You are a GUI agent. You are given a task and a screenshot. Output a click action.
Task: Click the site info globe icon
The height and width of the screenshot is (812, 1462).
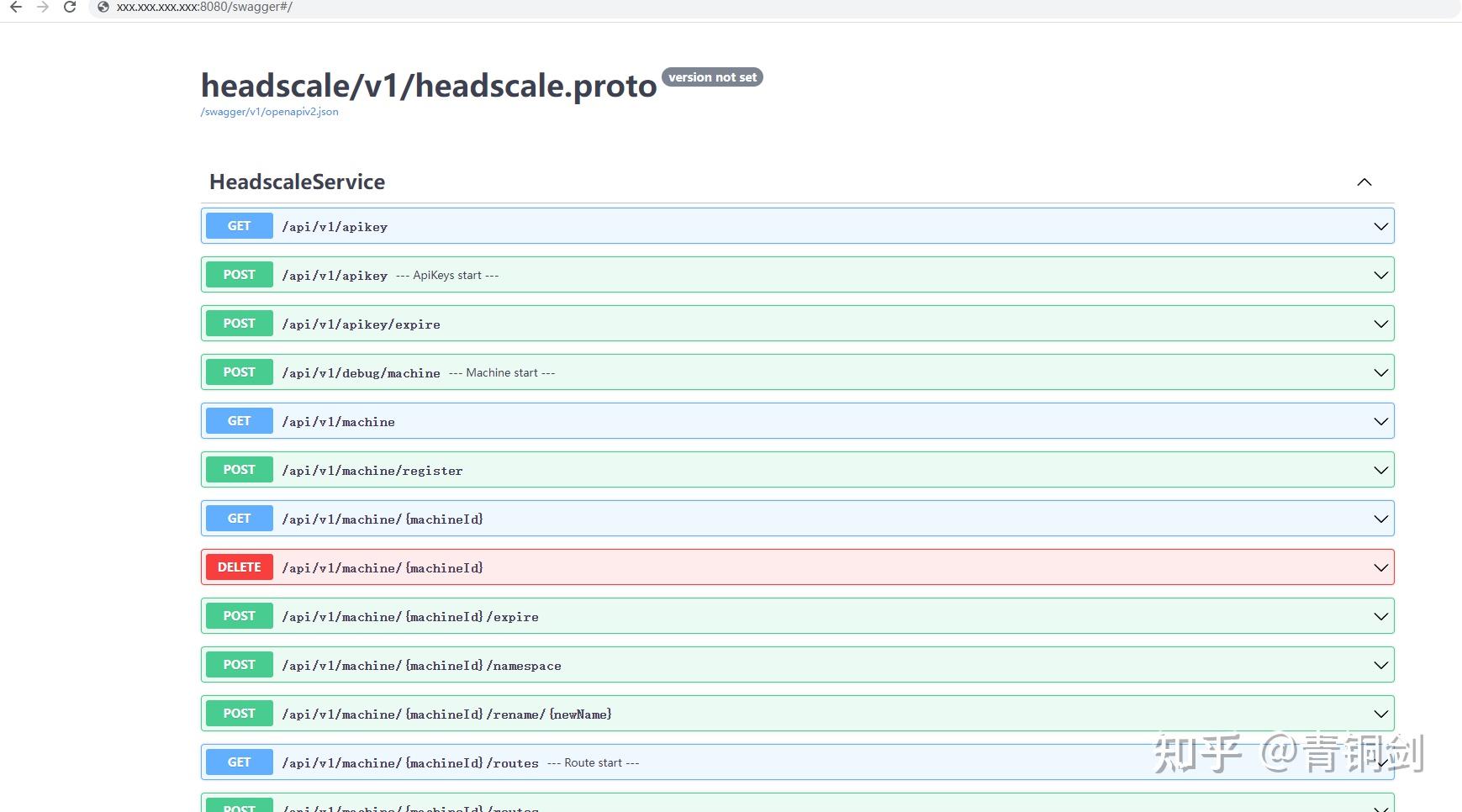(103, 7)
